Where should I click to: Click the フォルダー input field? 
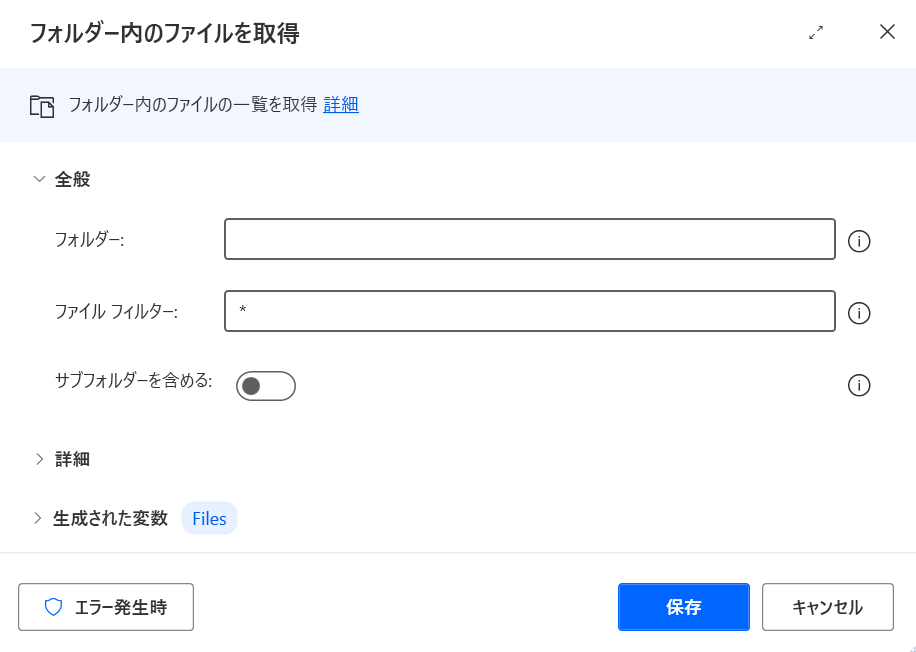tap(530, 239)
